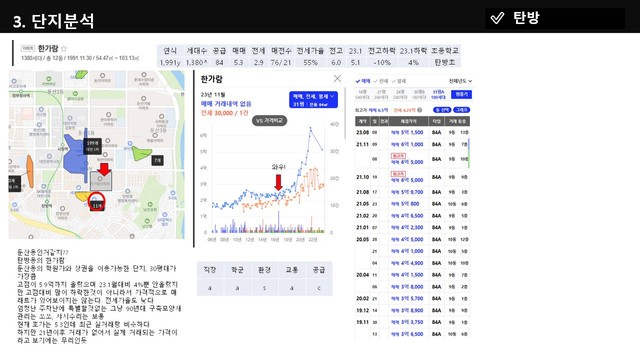Click the 연식 header cell in stats table

170,51
